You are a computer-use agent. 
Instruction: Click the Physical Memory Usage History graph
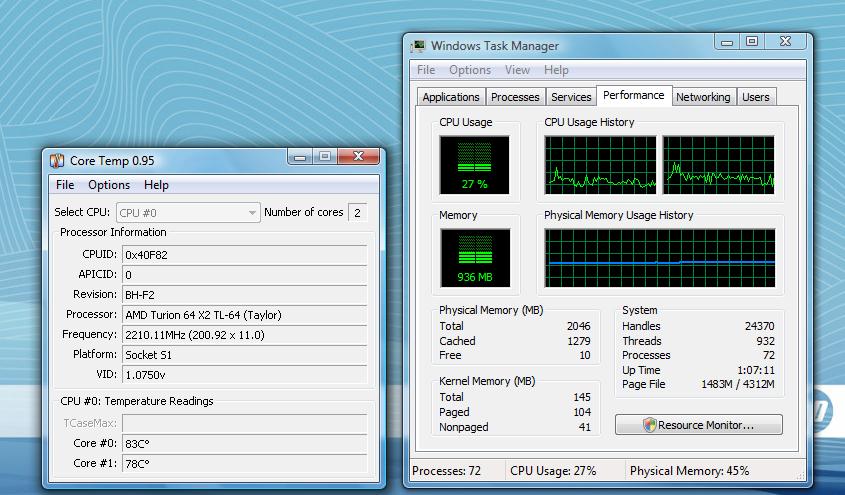660,258
